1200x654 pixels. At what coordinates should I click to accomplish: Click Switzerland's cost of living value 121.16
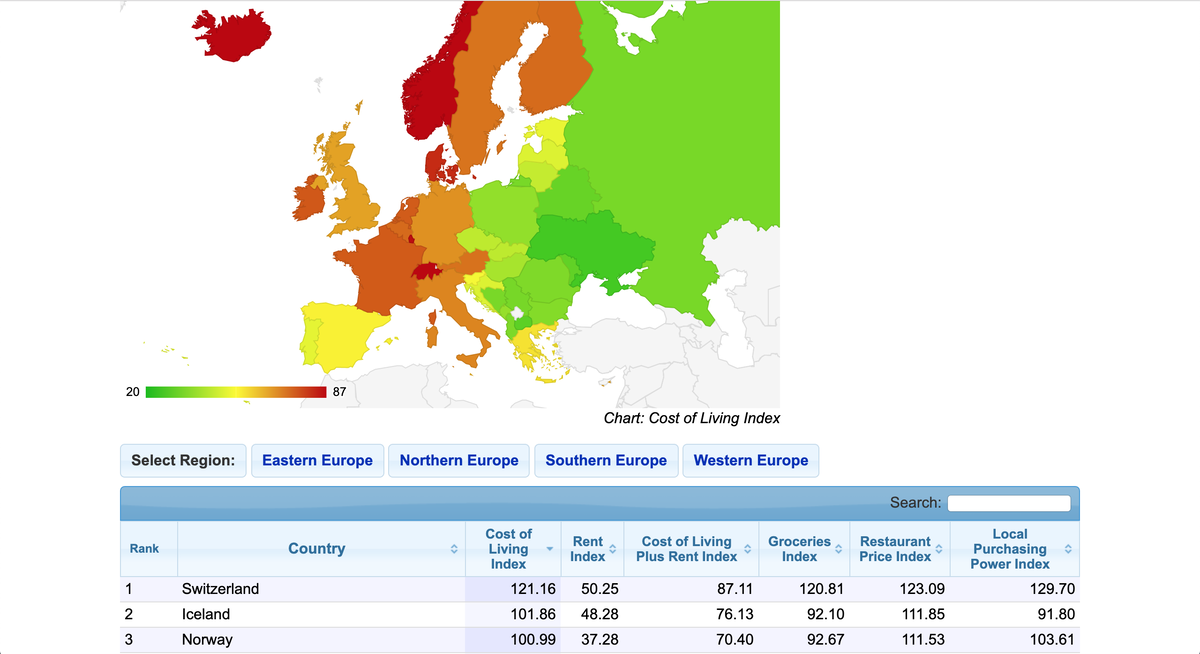[533, 589]
